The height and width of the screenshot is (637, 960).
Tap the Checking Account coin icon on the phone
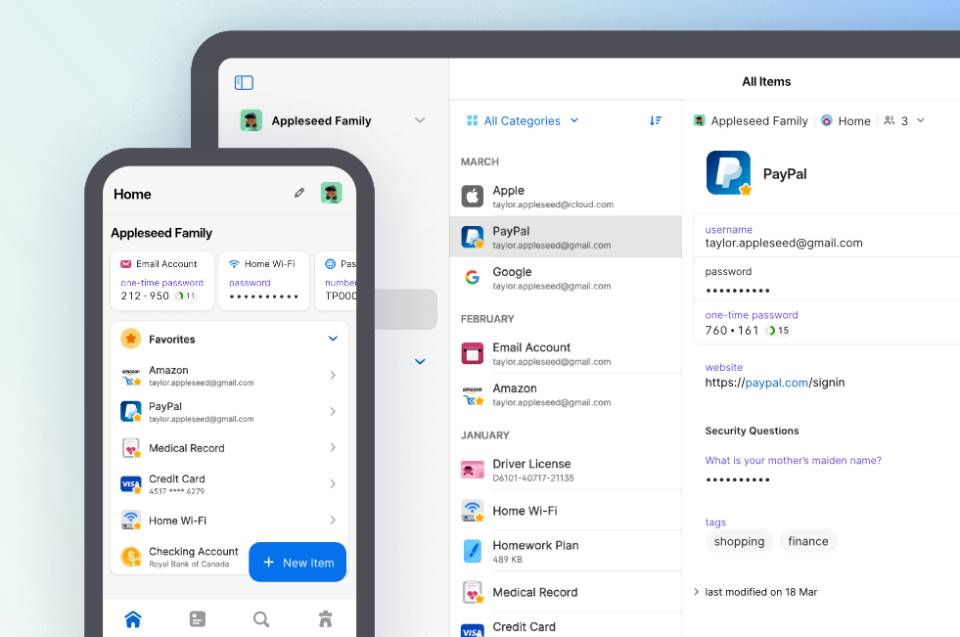(131, 557)
